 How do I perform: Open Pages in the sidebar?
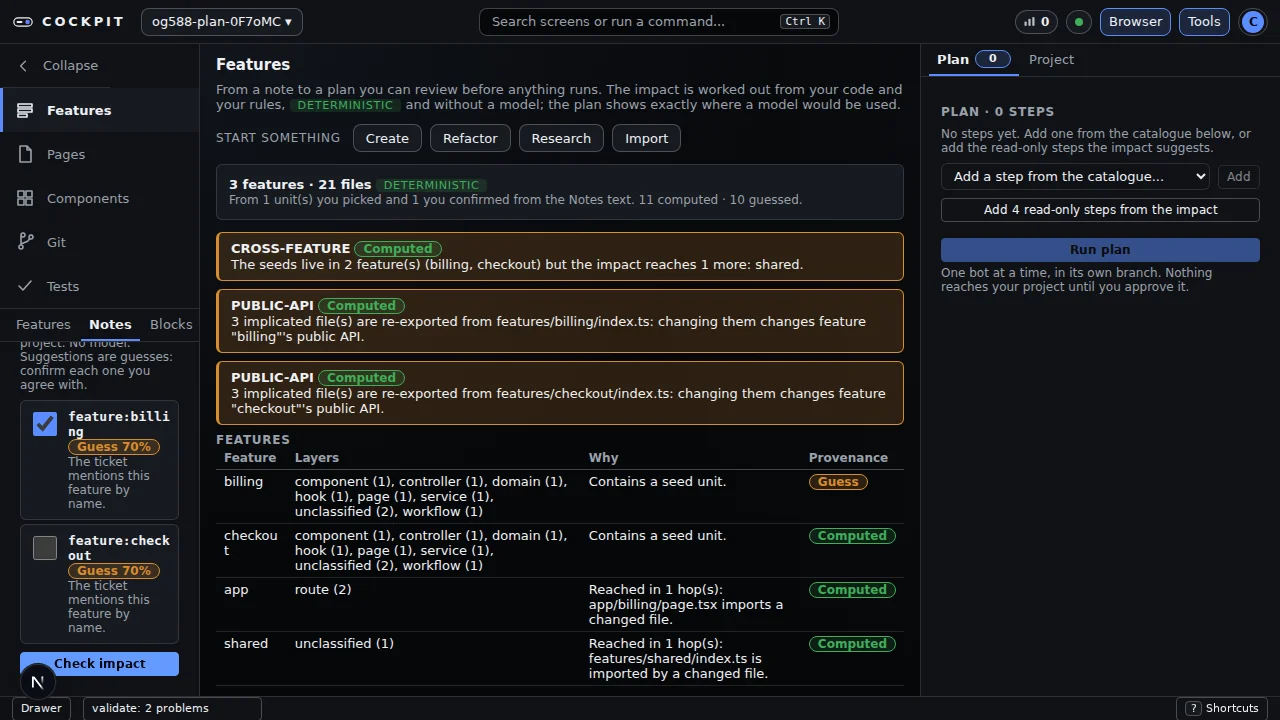click(100, 154)
